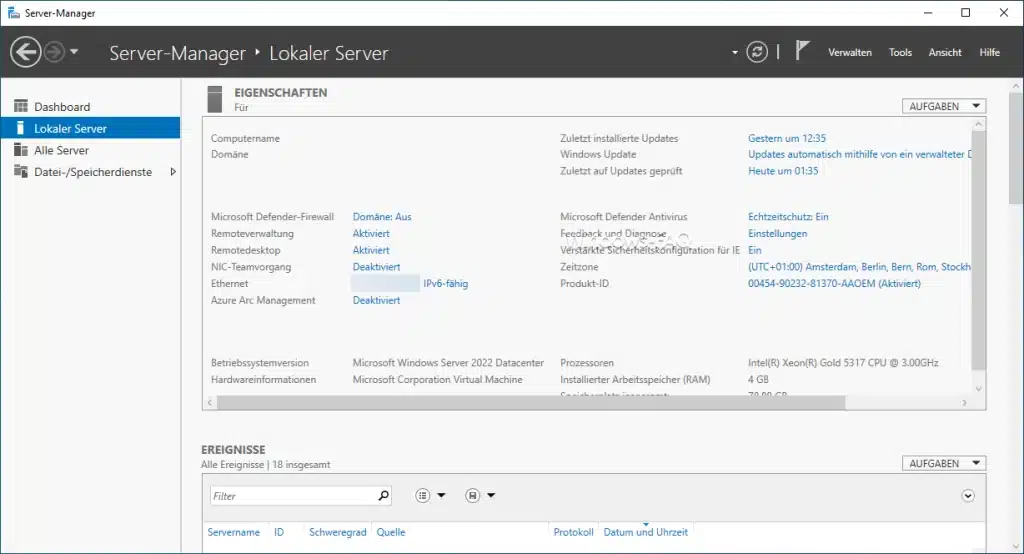This screenshot has height=554, width=1024.
Task: Click Ein for IE security configuration
Action: click(x=755, y=250)
